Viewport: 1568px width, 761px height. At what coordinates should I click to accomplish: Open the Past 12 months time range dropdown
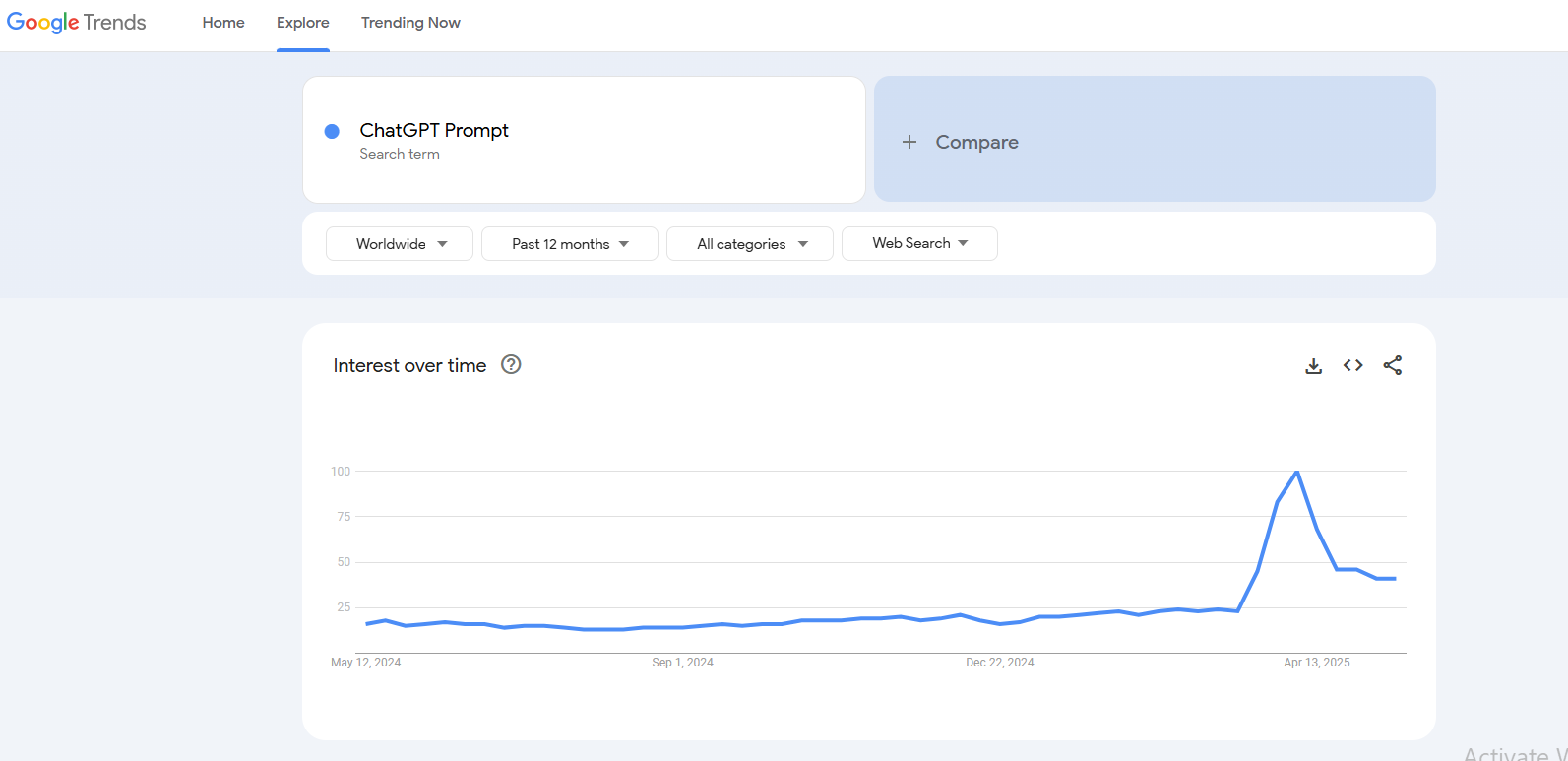click(570, 243)
